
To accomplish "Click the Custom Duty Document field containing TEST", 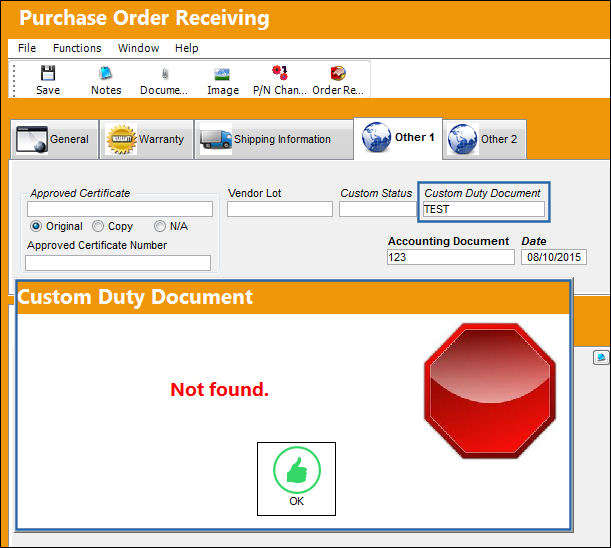I will coord(484,209).
